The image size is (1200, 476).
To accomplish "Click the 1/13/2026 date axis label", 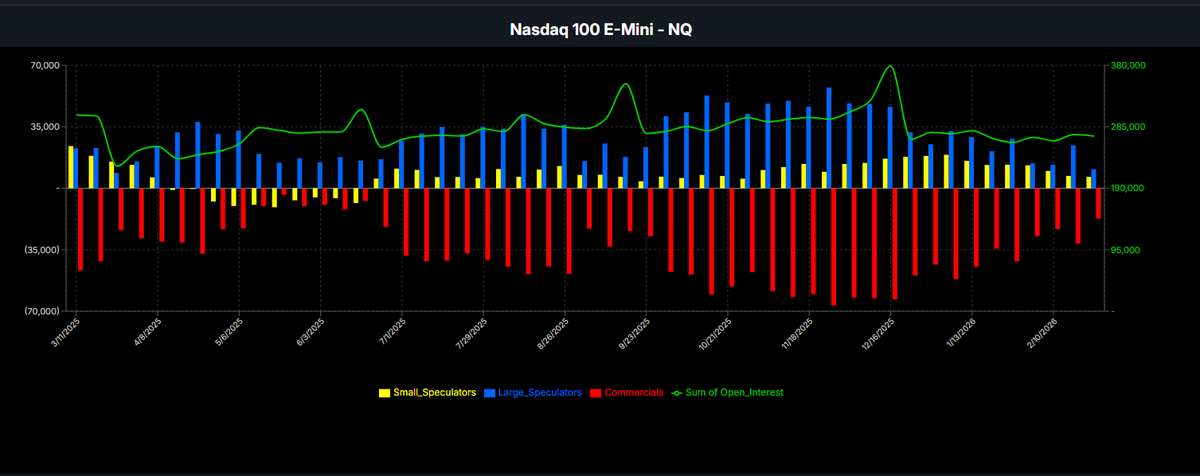I will point(960,332).
